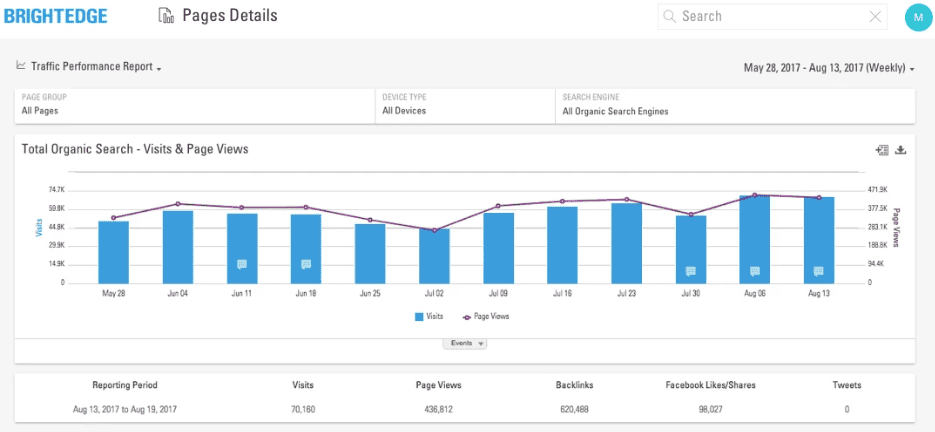
Task: Open the user avatar M menu
Action: (x=917, y=17)
